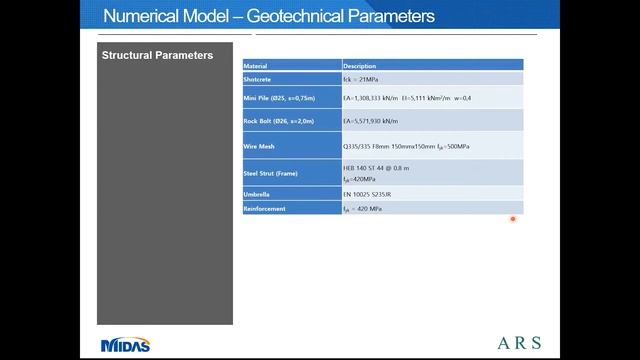640x360 pixels.
Task: Click the HEB 140 ST 44 description cell
Action: click(x=433, y=173)
